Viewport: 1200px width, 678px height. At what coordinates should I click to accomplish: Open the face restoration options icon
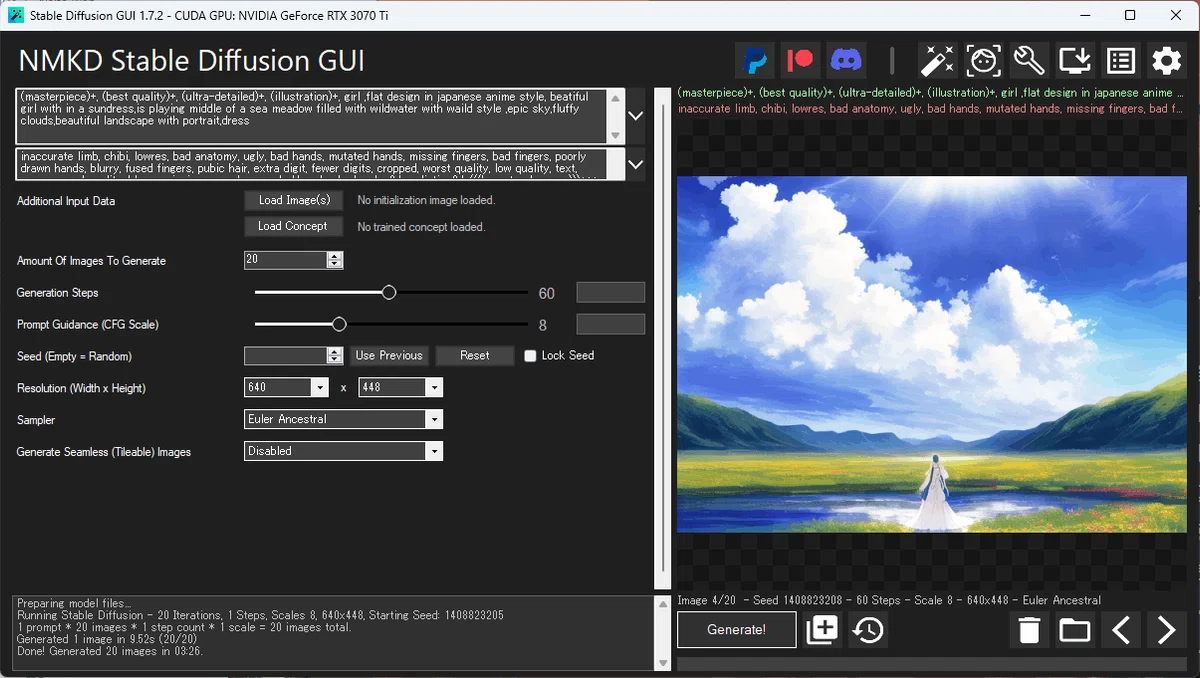coord(984,61)
